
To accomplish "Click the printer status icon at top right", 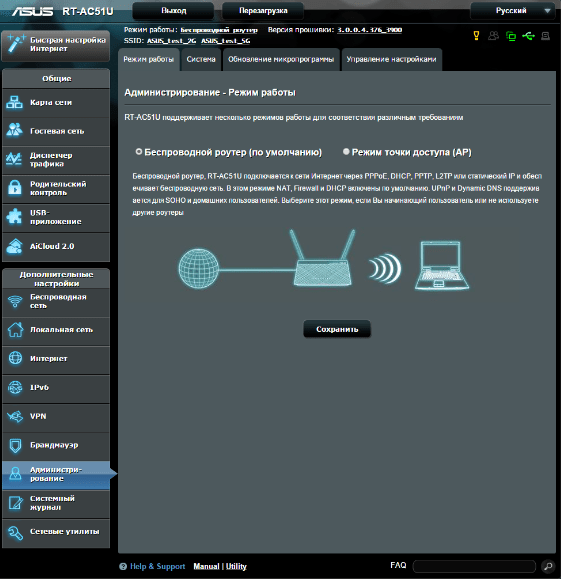I will (545, 36).
